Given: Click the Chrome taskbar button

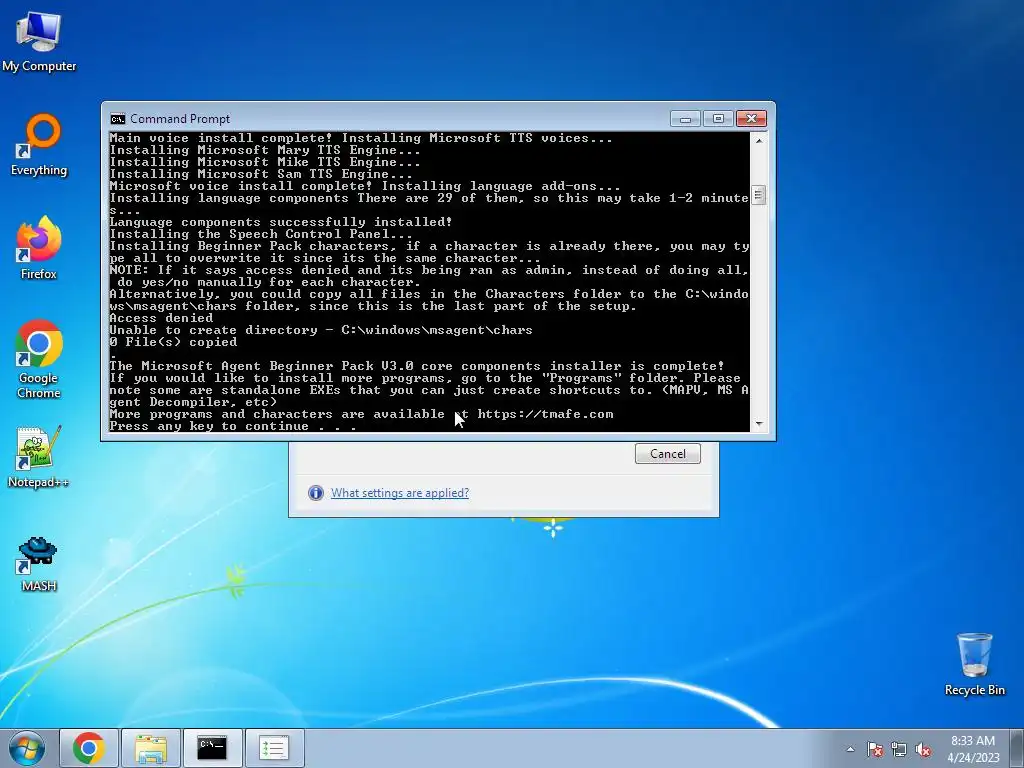Looking at the screenshot, I should [x=89, y=748].
